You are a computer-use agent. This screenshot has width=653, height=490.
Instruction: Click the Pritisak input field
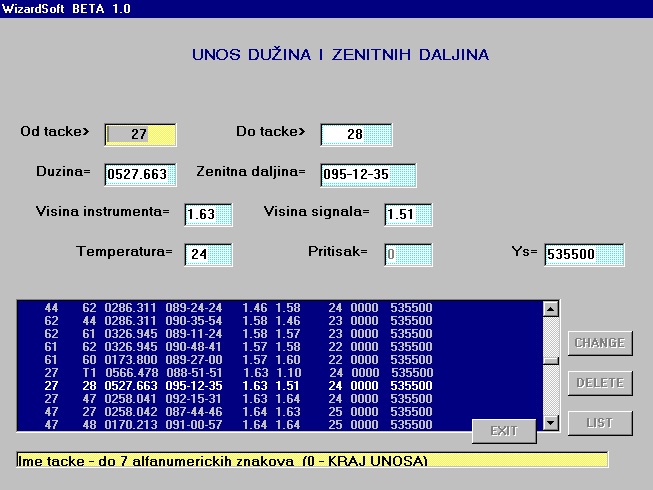(x=408, y=254)
